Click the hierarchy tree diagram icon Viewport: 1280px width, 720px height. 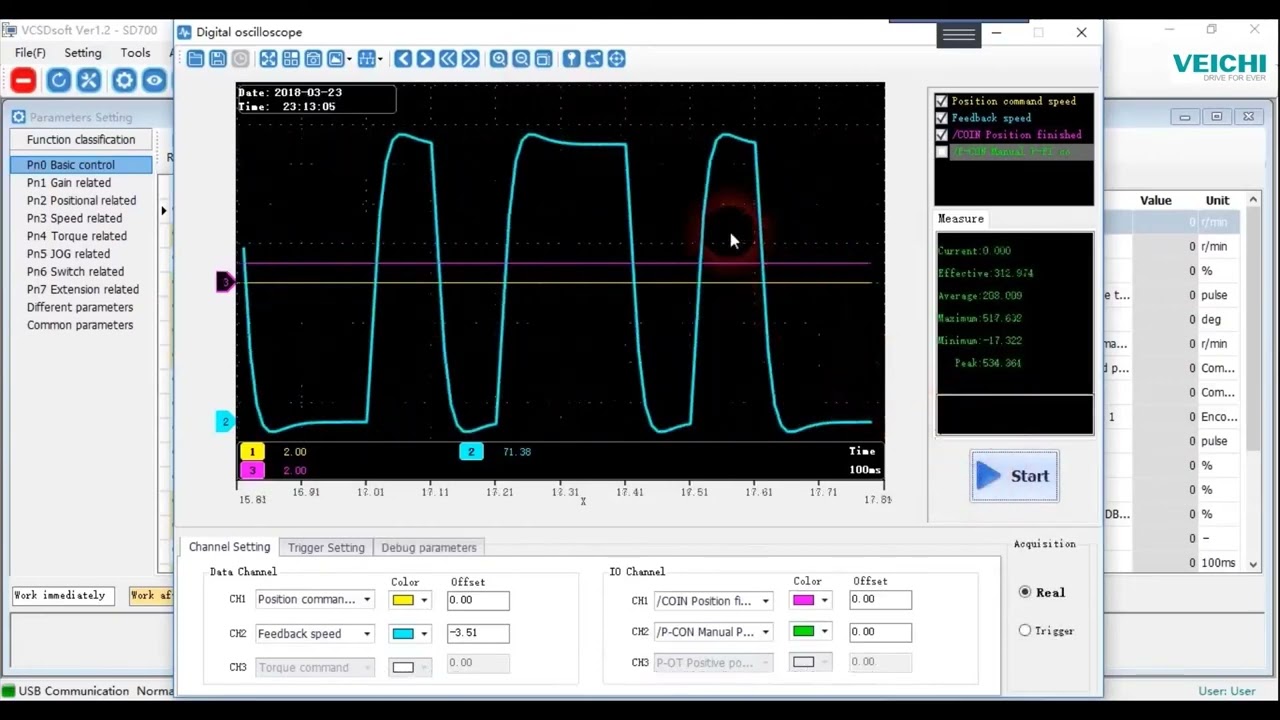(366, 59)
